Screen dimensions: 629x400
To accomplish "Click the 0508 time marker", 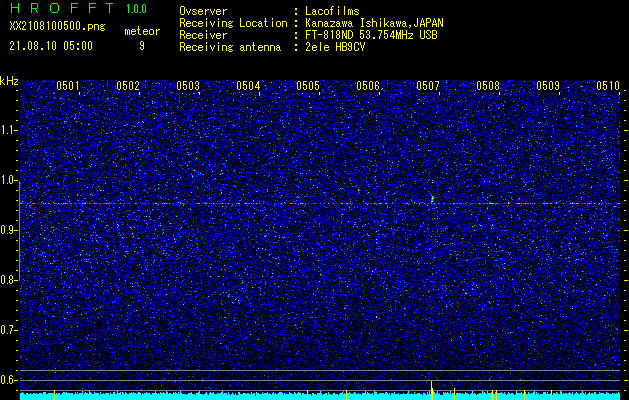I will click(488, 85).
